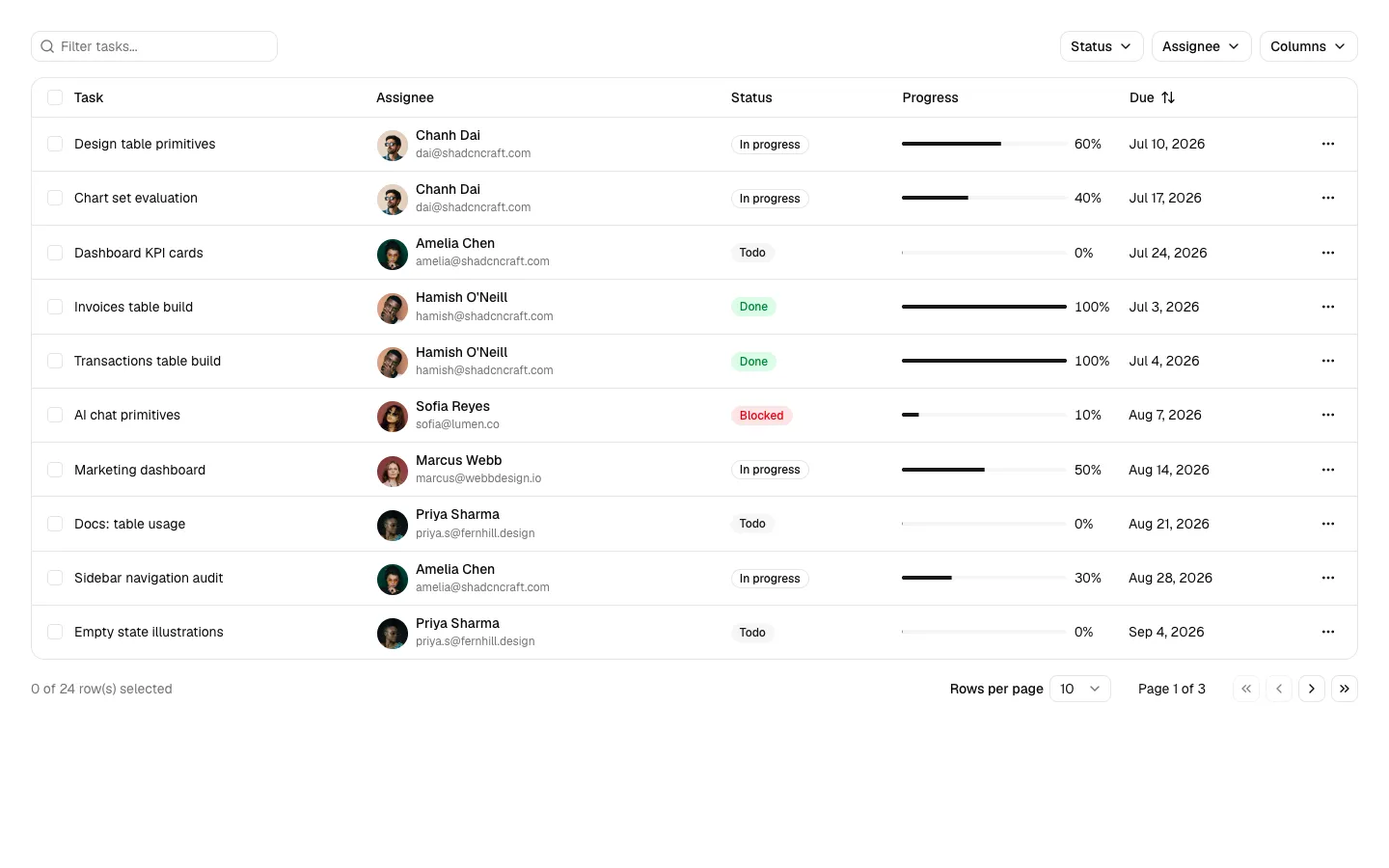Open the ellipsis menu for Invoices table build
Screen dimensions: 1389x868
click(1328, 307)
